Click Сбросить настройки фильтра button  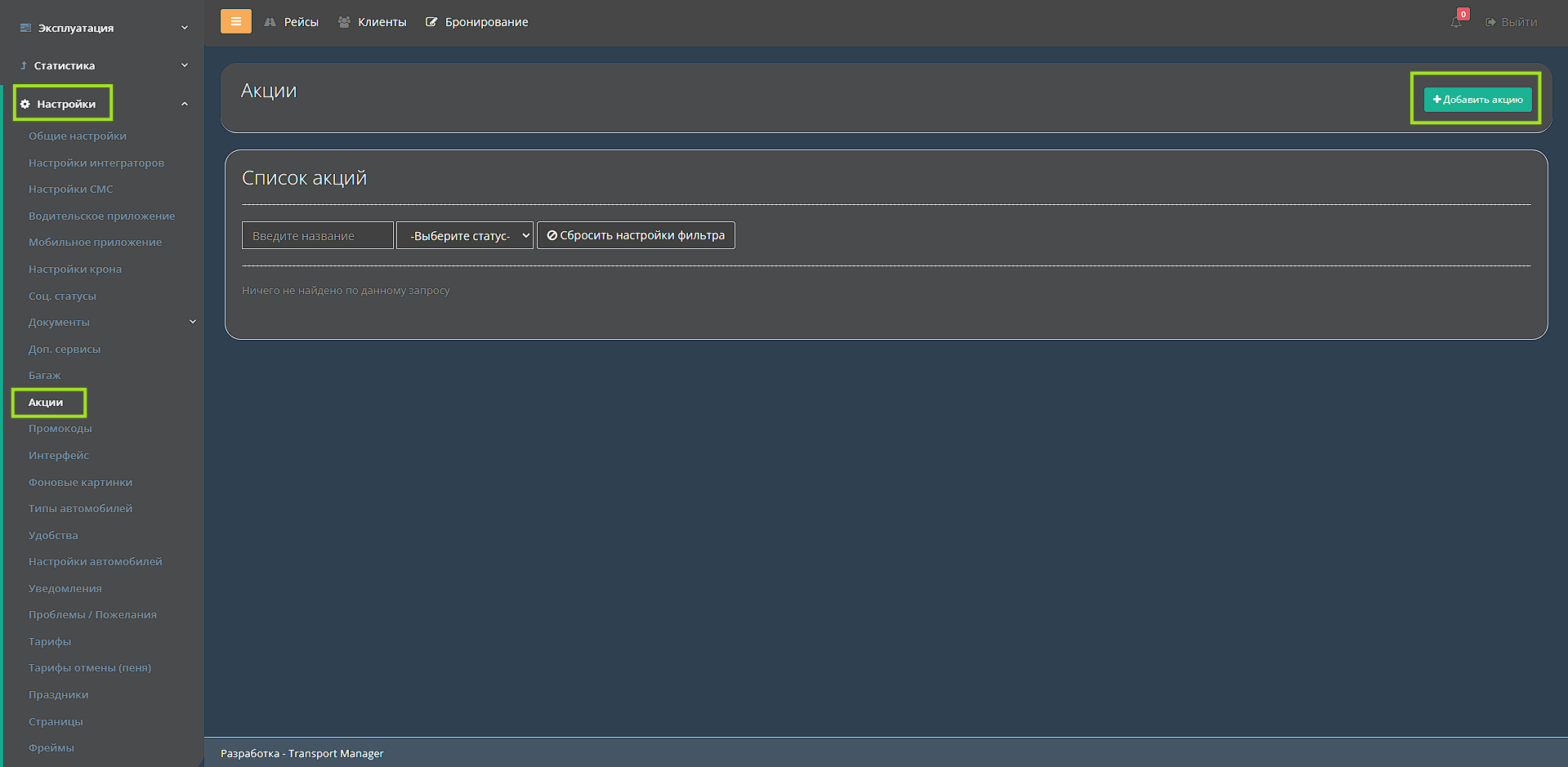636,235
